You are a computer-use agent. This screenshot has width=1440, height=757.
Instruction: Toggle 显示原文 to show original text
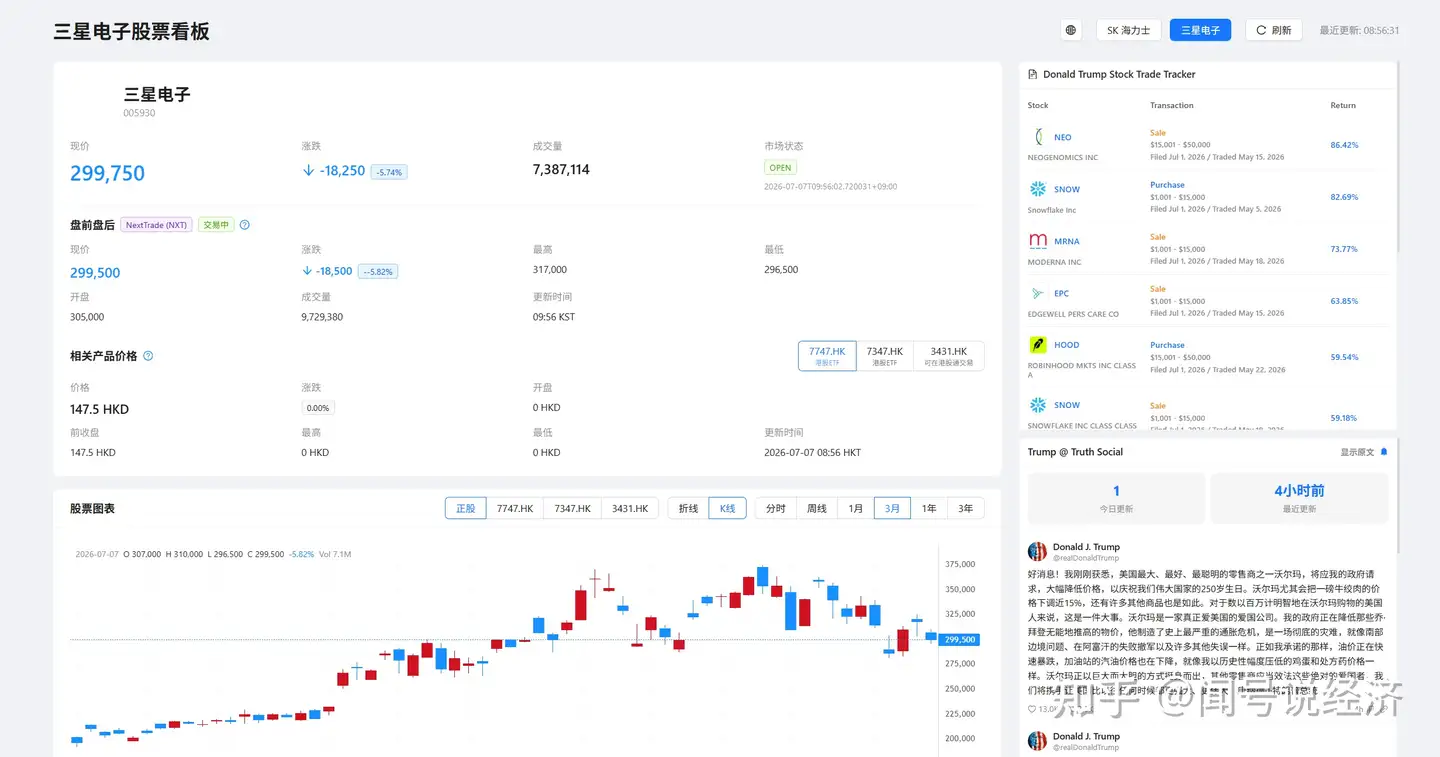1357,452
